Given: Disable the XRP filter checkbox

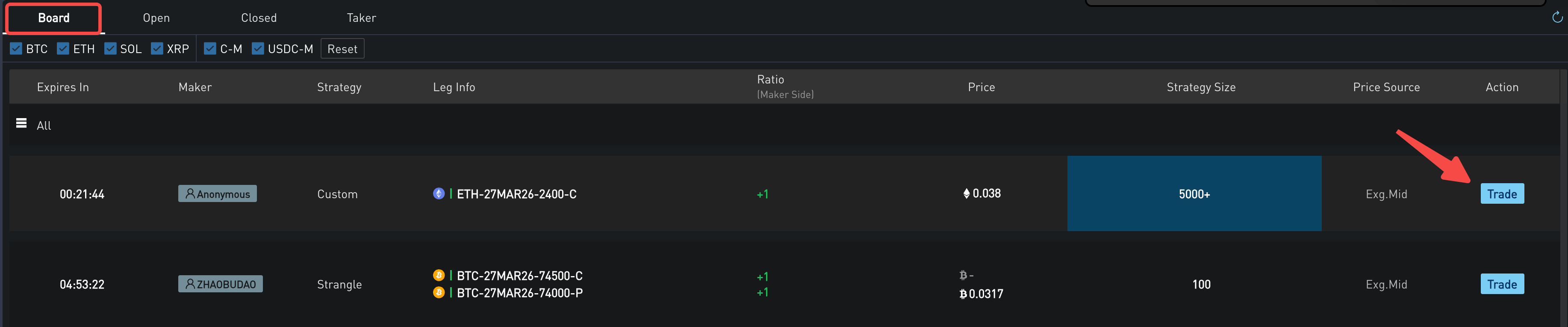Looking at the screenshot, I should pyautogui.click(x=157, y=49).
